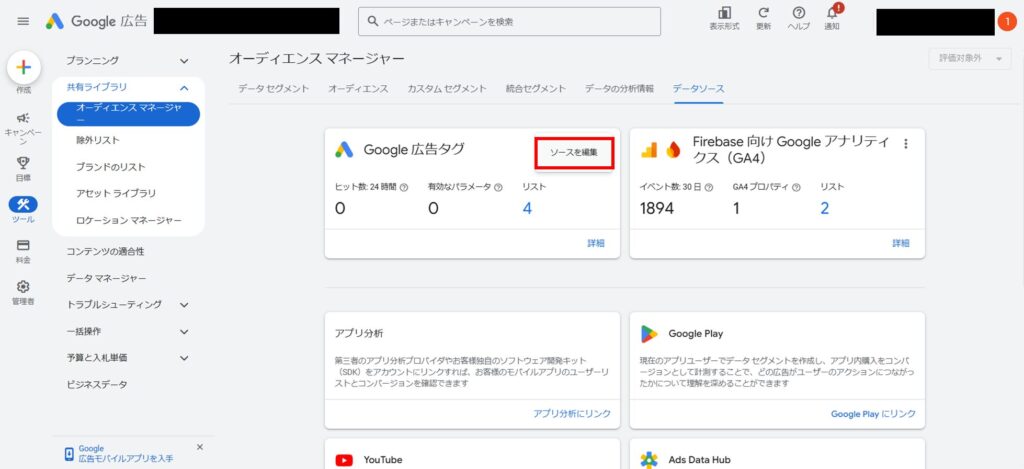Click help icon next to GA4 プロパティ
The height and width of the screenshot is (469, 1024).
pyautogui.click(x=796, y=187)
